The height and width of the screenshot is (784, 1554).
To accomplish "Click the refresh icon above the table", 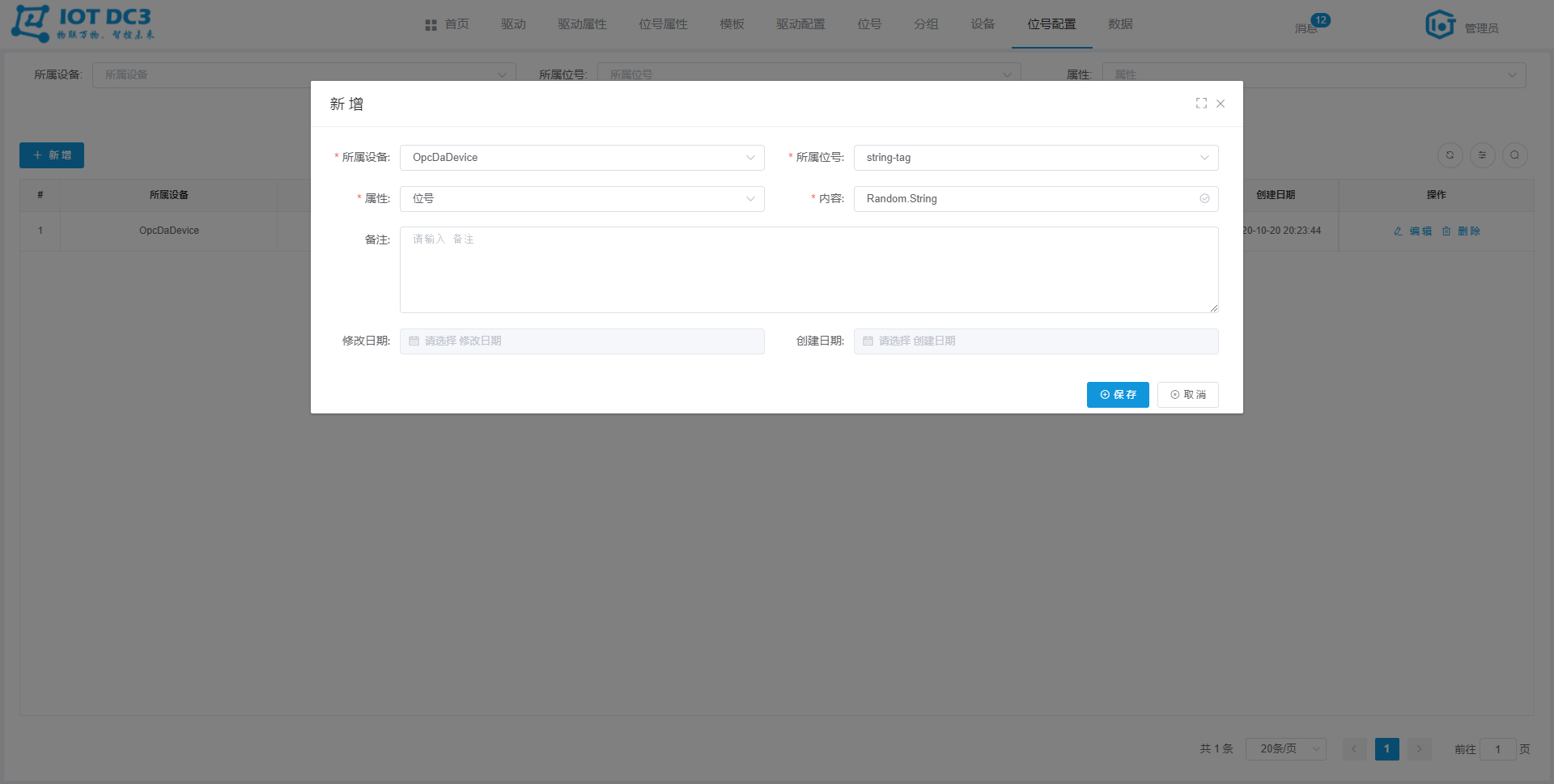I will (x=1450, y=155).
